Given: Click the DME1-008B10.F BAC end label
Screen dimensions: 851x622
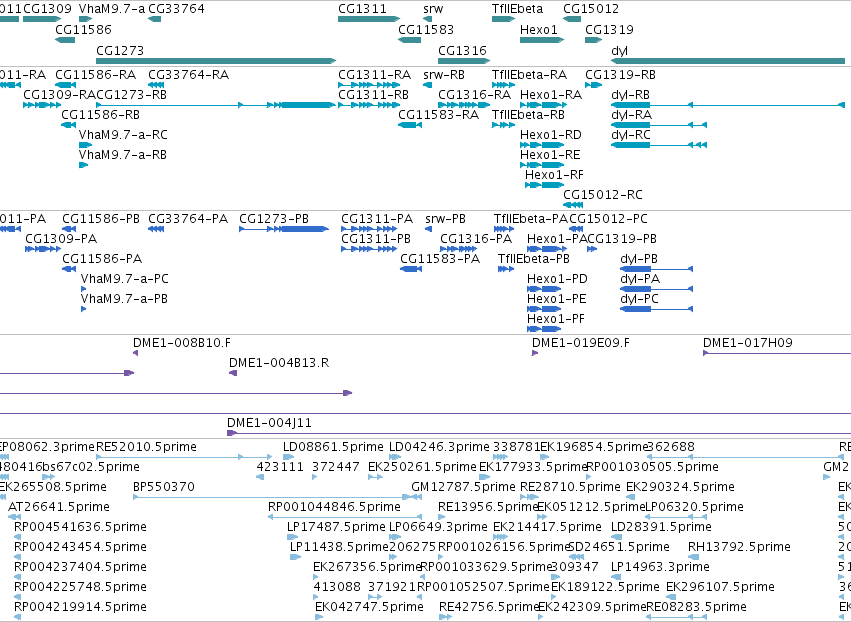Looking at the screenshot, I should click(182, 343).
